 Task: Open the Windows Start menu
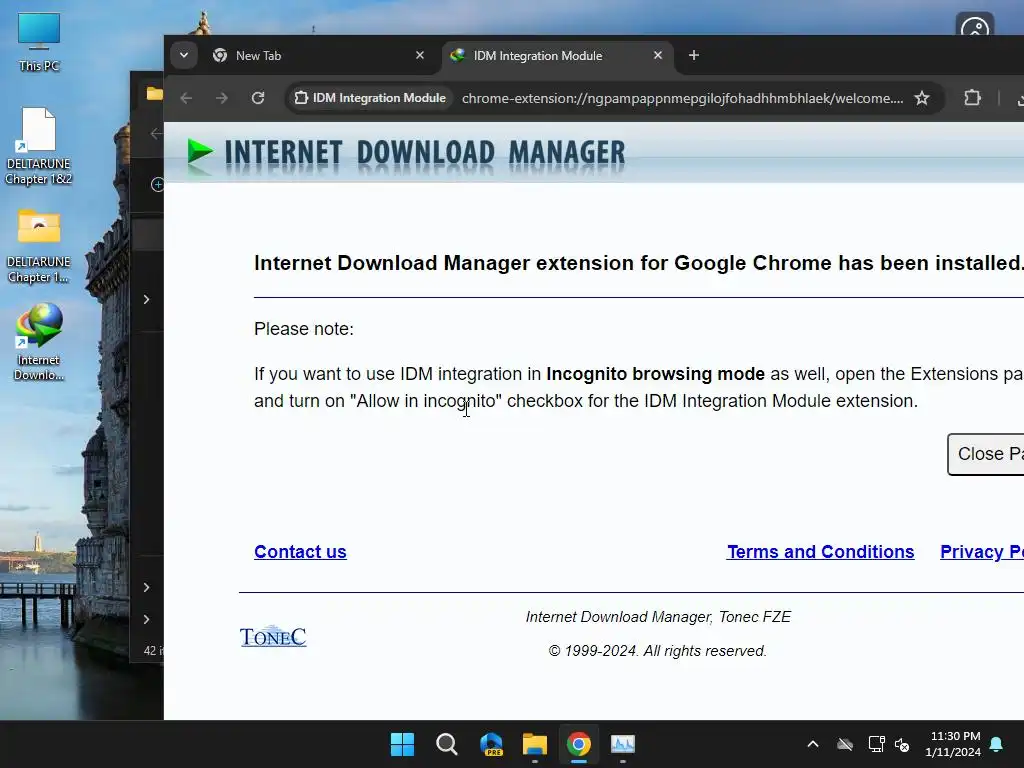[x=402, y=744]
